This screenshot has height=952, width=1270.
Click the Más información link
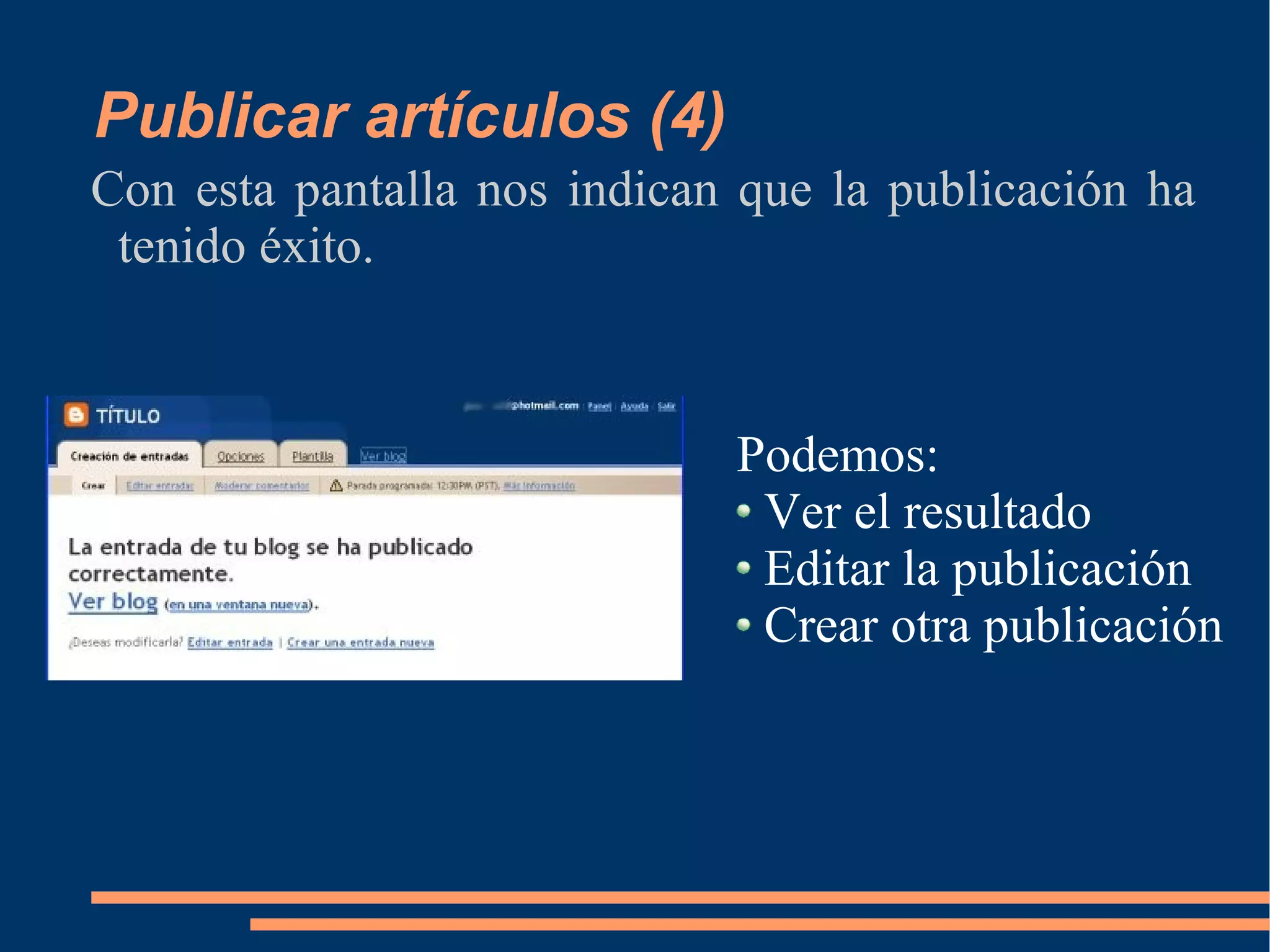pos(539,486)
